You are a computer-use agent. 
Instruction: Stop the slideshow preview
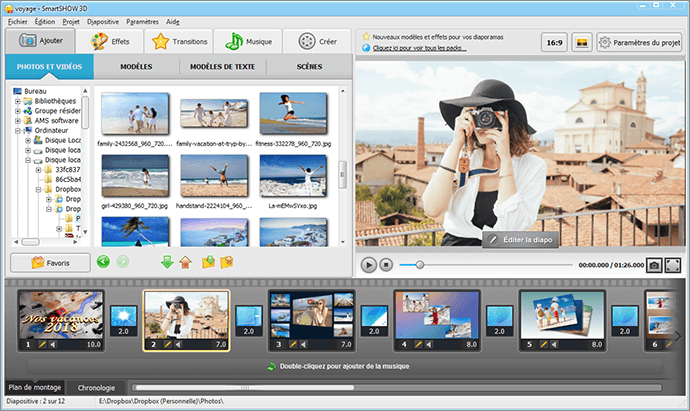coord(386,265)
